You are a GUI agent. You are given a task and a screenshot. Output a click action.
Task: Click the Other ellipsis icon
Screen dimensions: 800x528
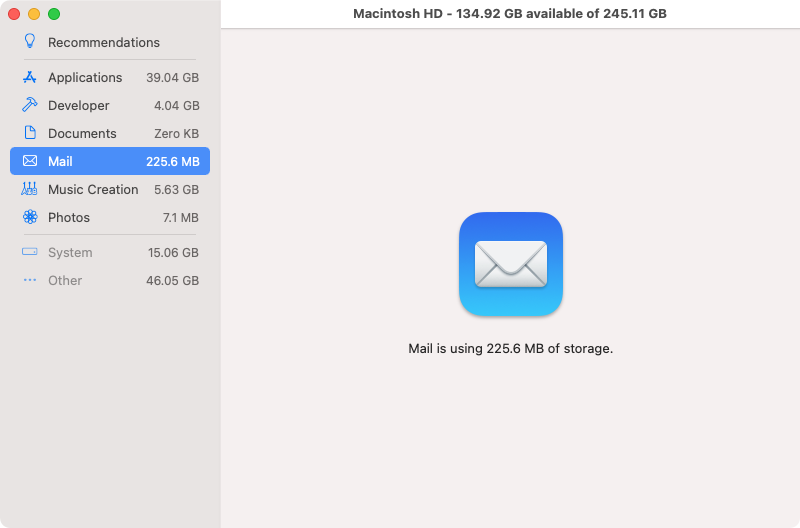coord(30,280)
